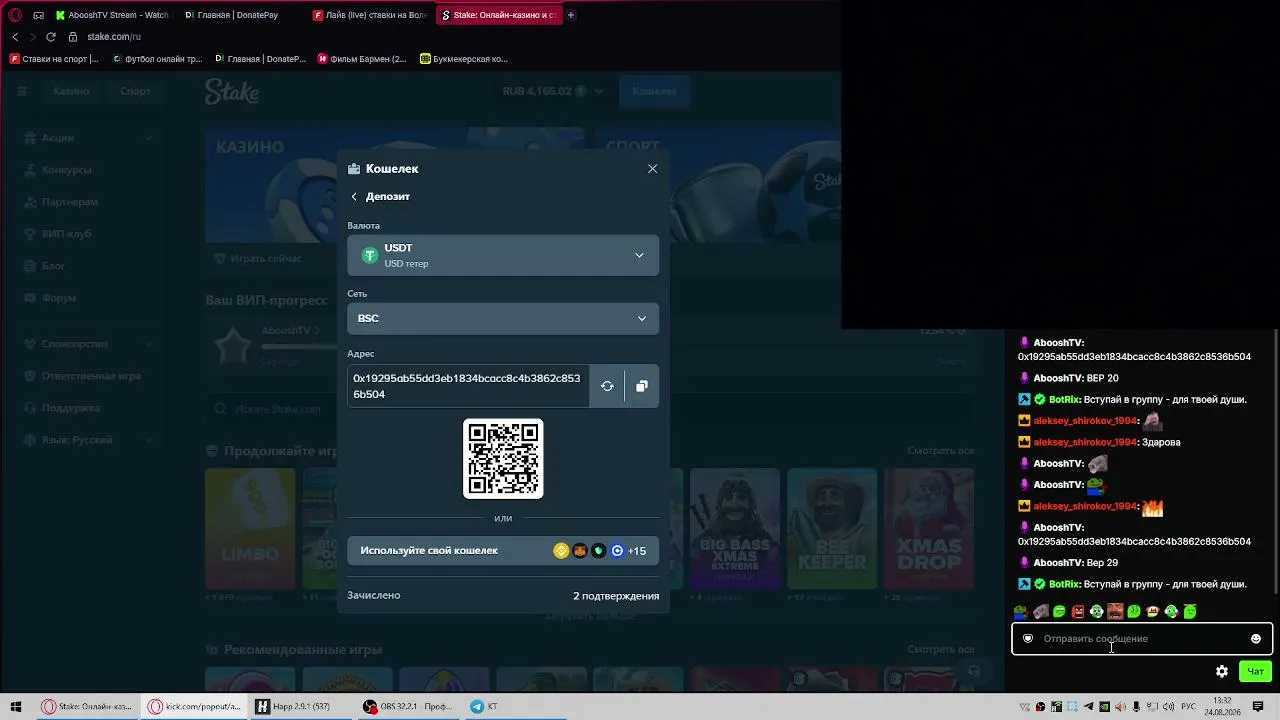This screenshot has height=720, width=1280.
Task: Open the Главная DonateP... bookmark
Action: [x=260, y=59]
